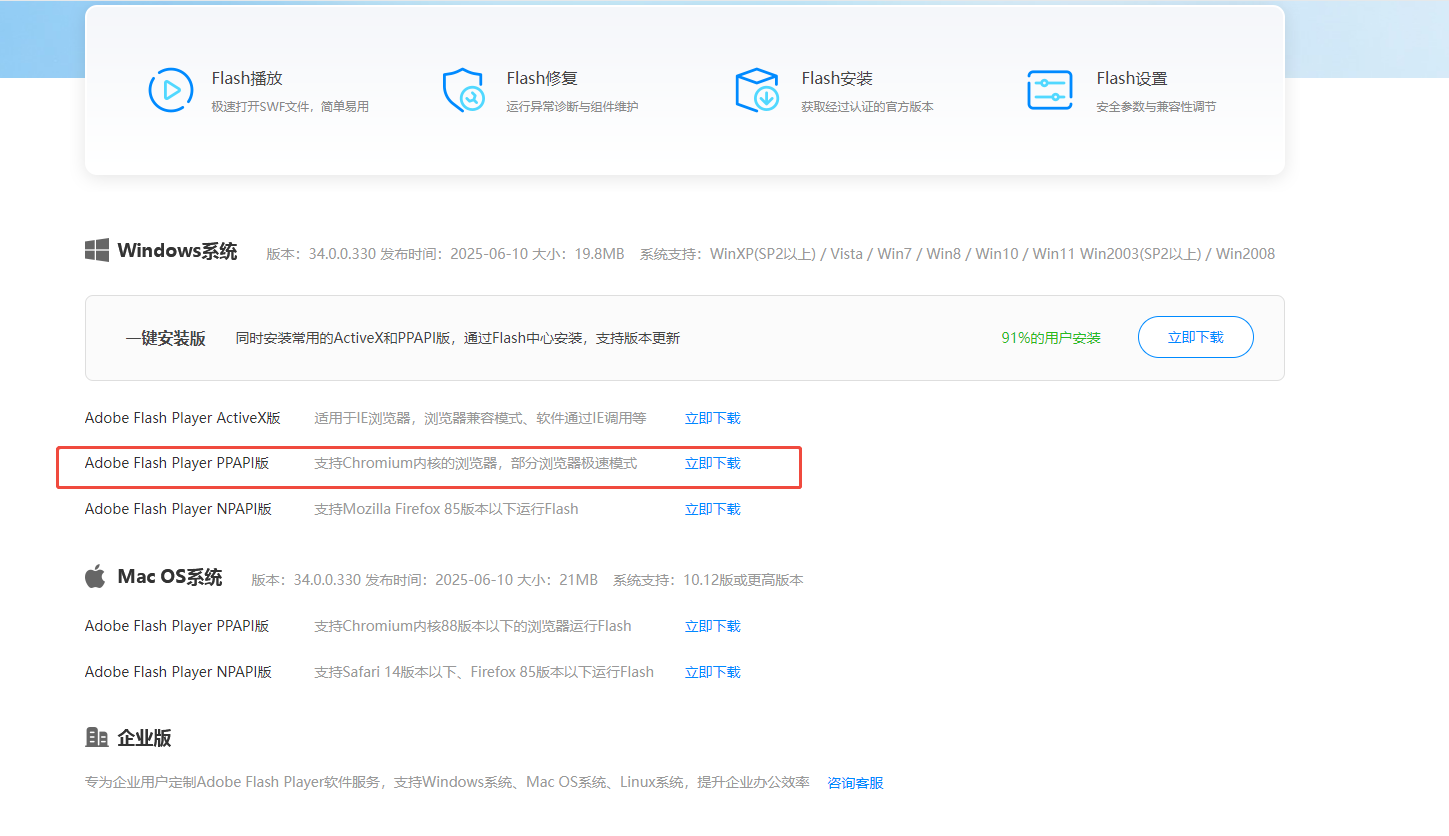Click Mac OS Adobe Flash Player NPAPI版 text

click(178, 672)
